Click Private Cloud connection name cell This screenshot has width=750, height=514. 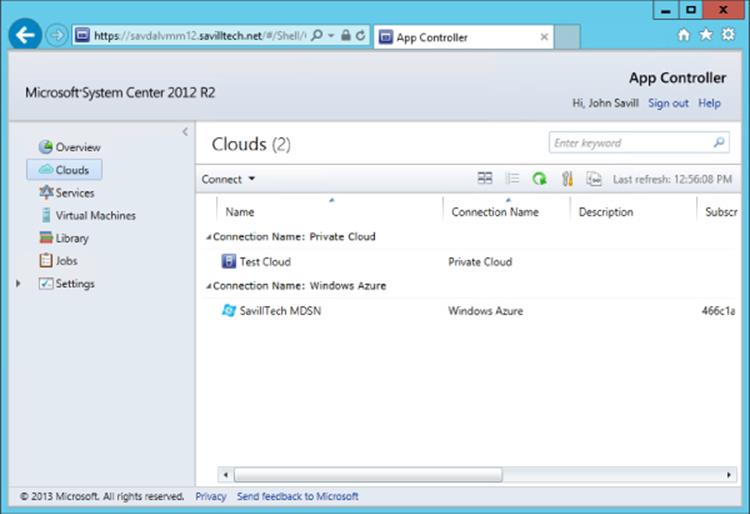(480, 262)
